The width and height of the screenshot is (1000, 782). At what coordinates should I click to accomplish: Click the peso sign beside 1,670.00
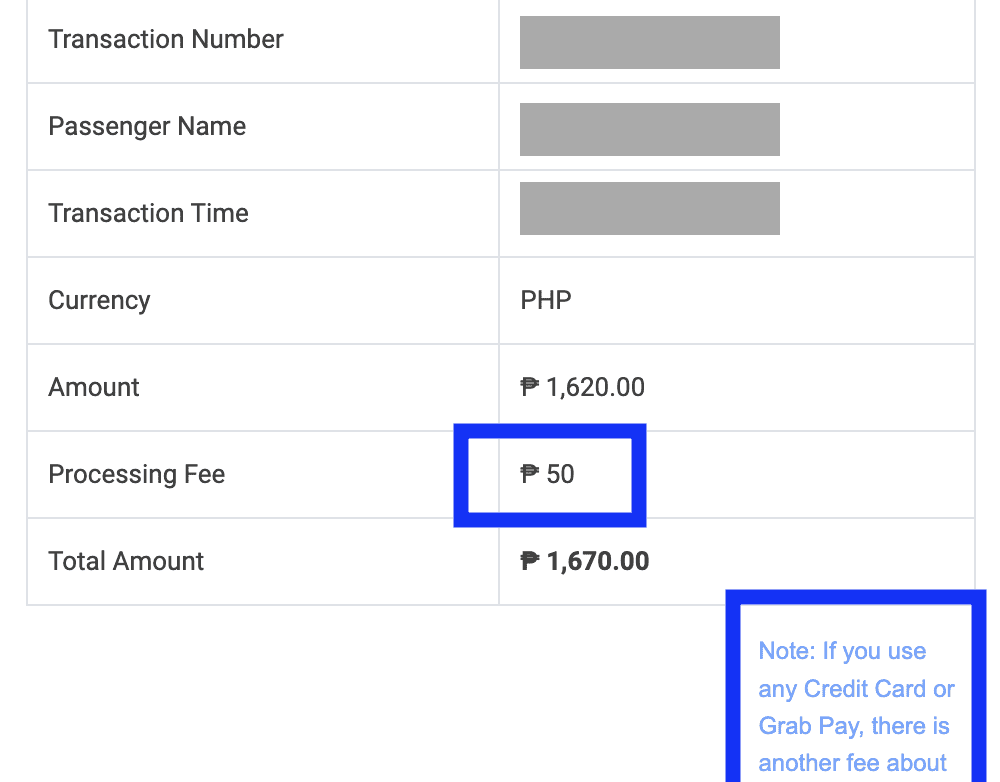(x=530, y=561)
